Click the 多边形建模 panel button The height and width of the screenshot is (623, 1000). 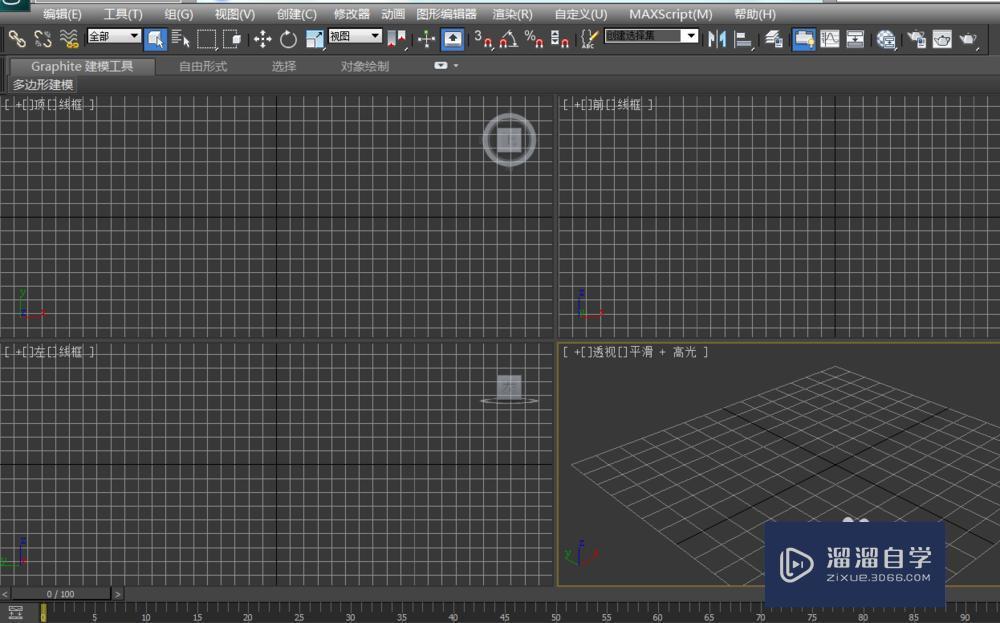tap(42, 85)
